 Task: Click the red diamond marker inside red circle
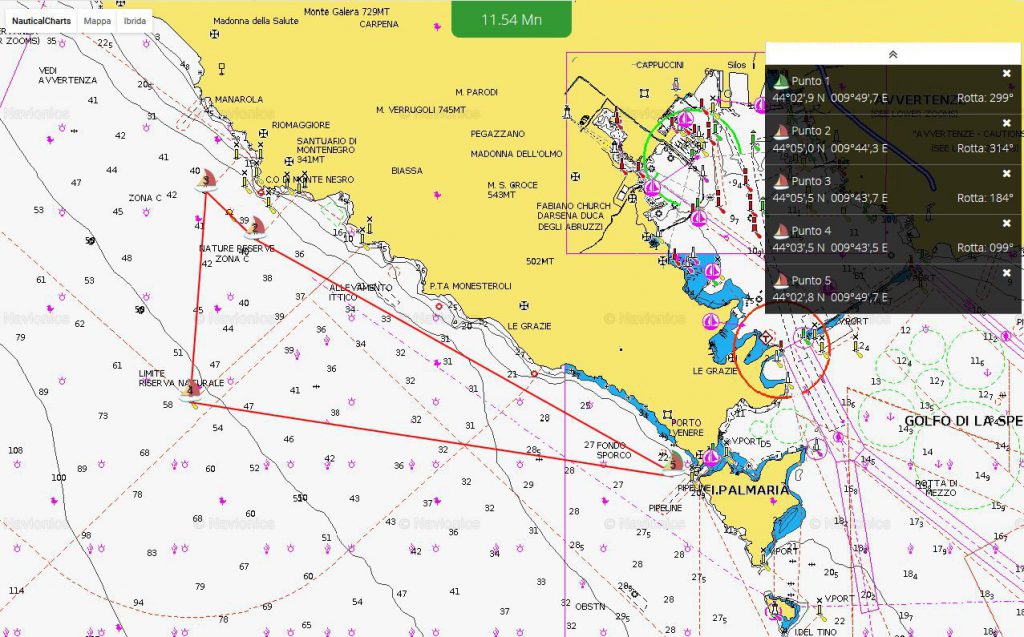[765, 338]
